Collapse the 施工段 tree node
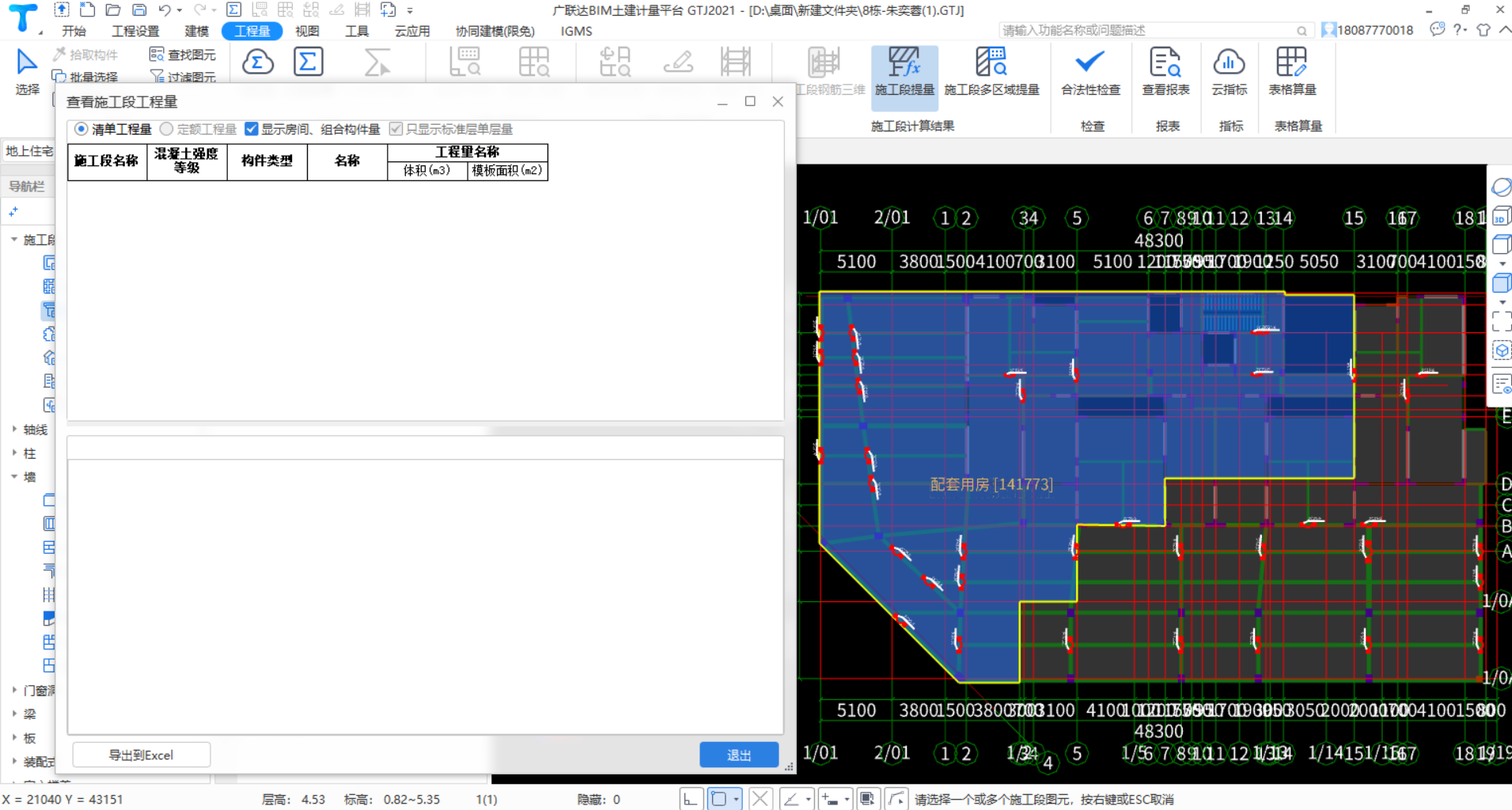 [x=14, y=239]
